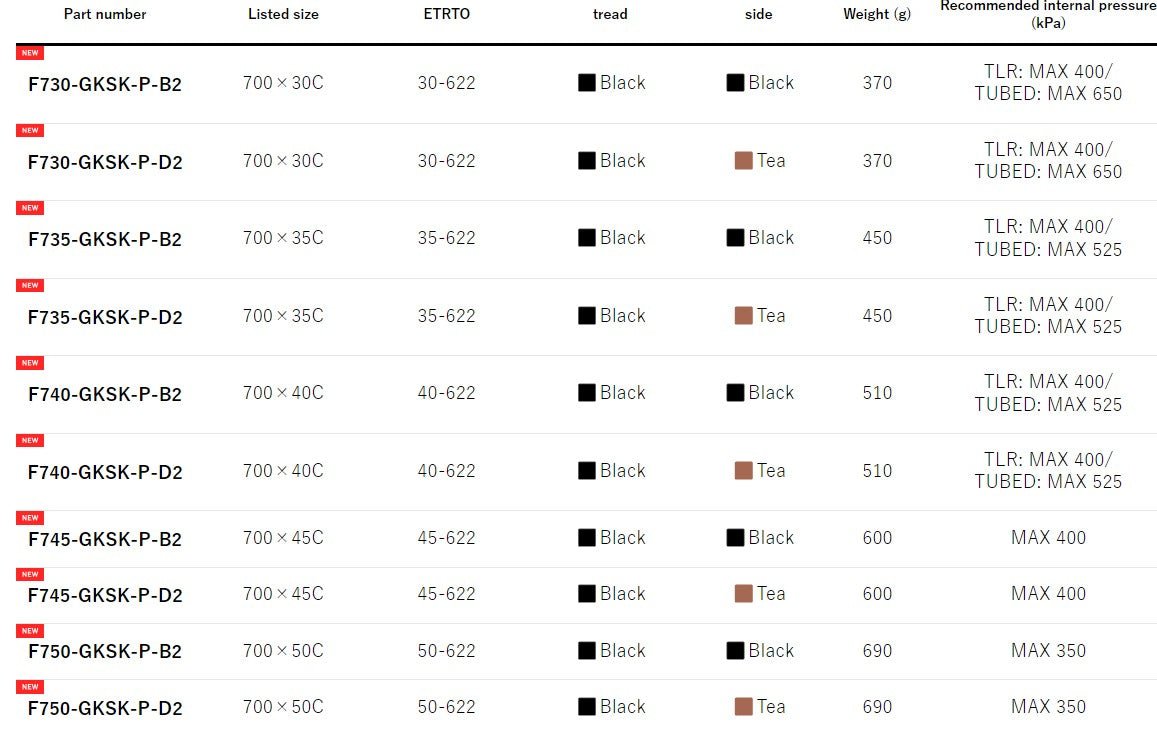Click the Listed size column header
The height and width of the screenshot is (731, 1157).
283,14
